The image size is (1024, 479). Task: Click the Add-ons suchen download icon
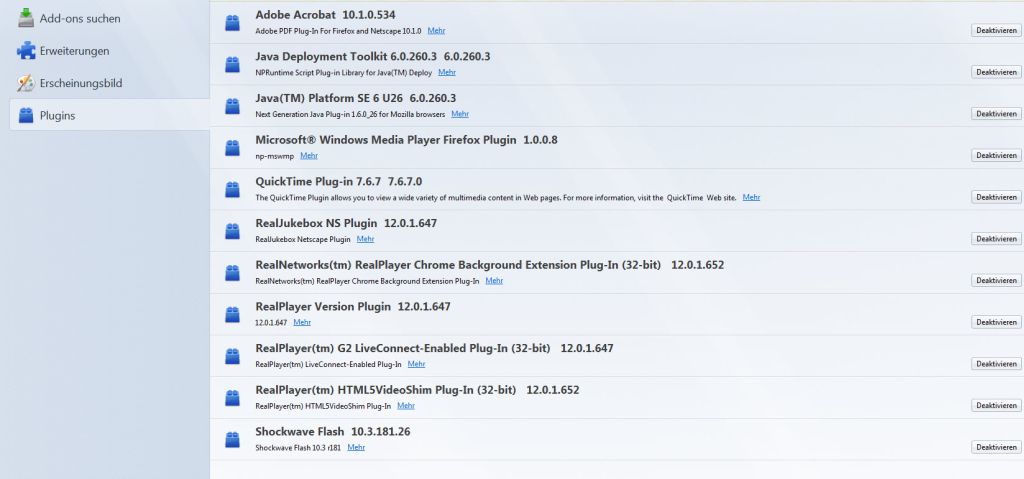26,18
